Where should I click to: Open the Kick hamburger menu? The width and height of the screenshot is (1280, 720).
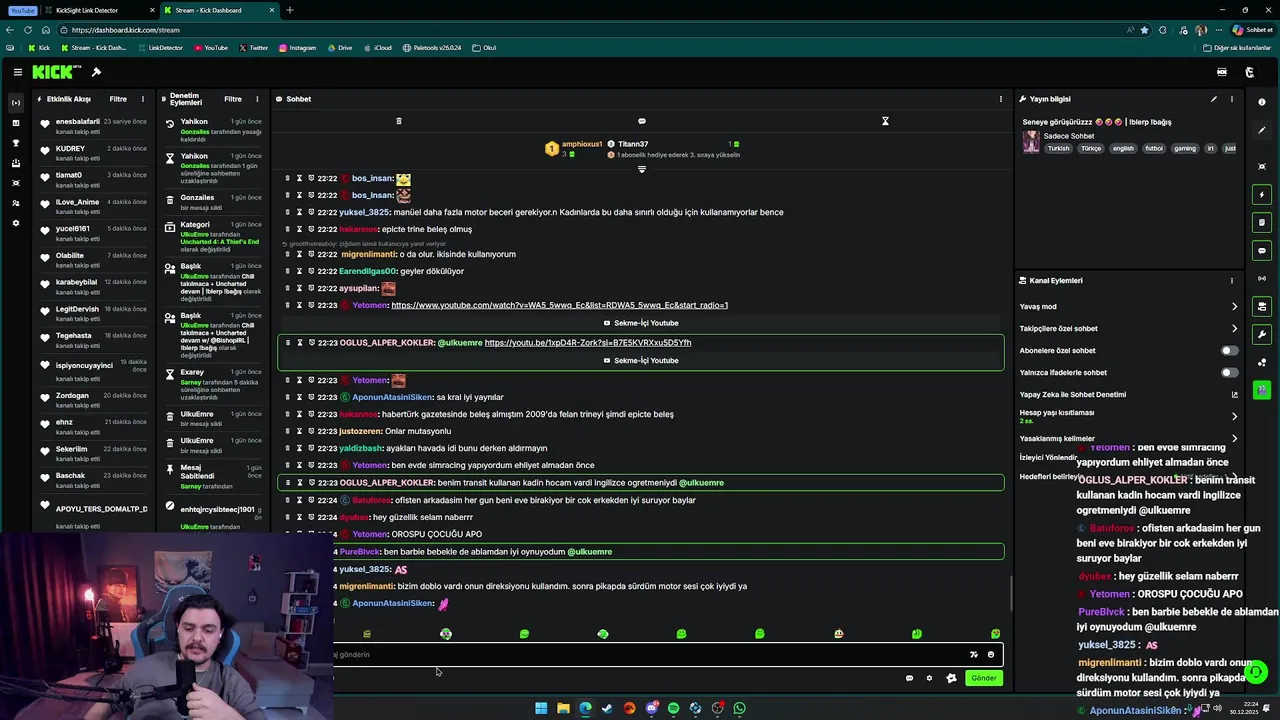tap(18, 72)
